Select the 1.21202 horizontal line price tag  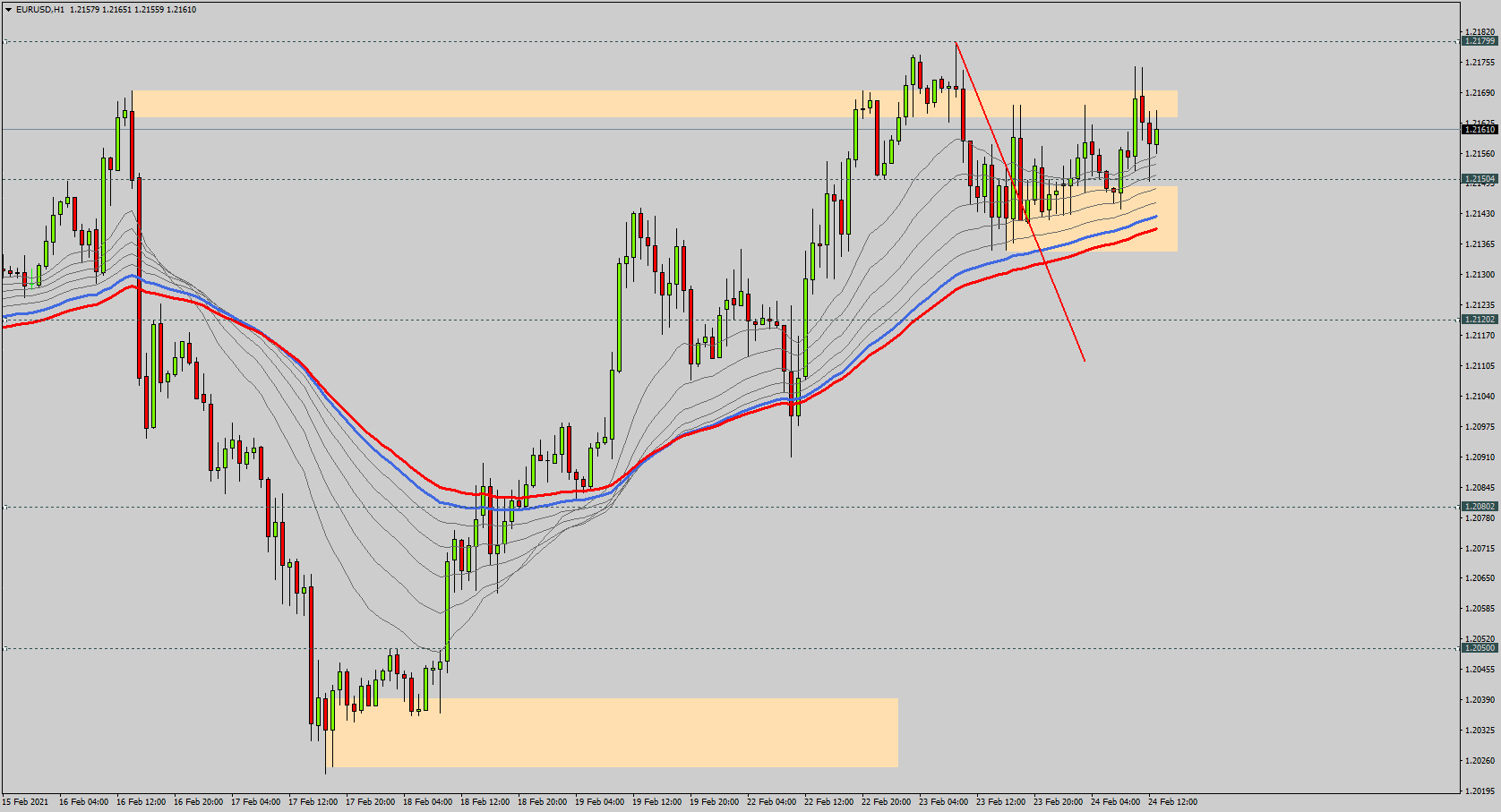[x=1479, y=320]
